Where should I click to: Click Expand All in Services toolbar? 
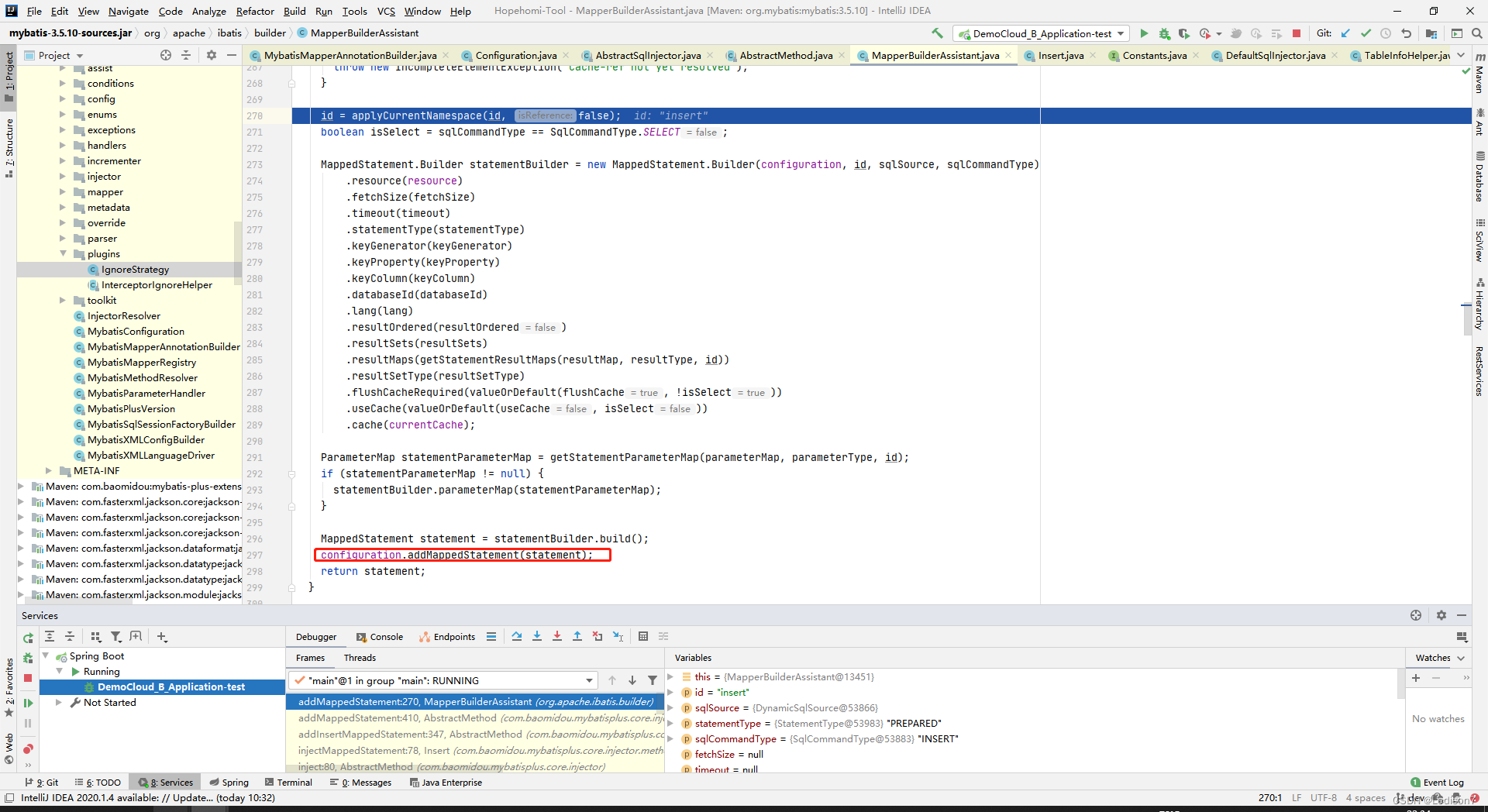point(50,636)
